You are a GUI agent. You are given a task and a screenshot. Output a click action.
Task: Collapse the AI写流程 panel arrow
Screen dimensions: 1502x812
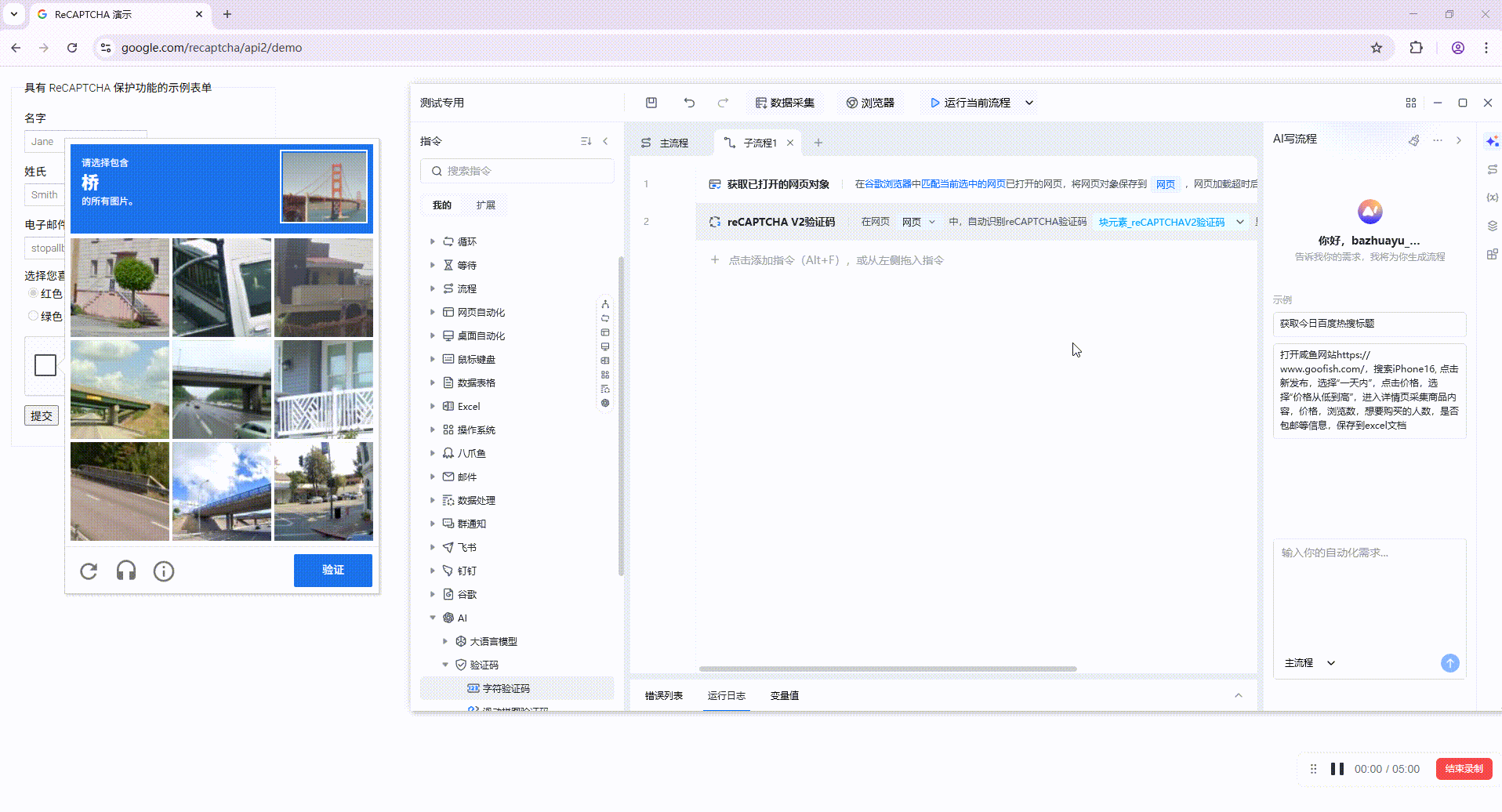coord(1459,140)
